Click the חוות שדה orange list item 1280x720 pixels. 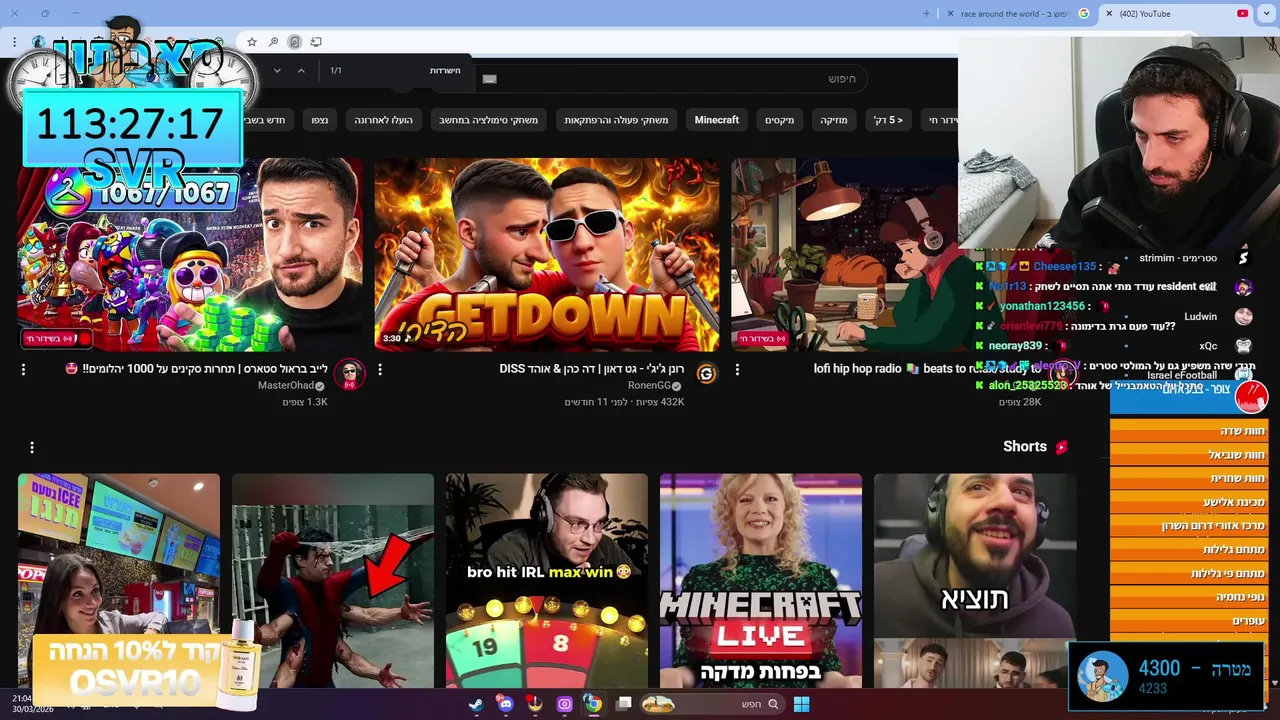1188,431
